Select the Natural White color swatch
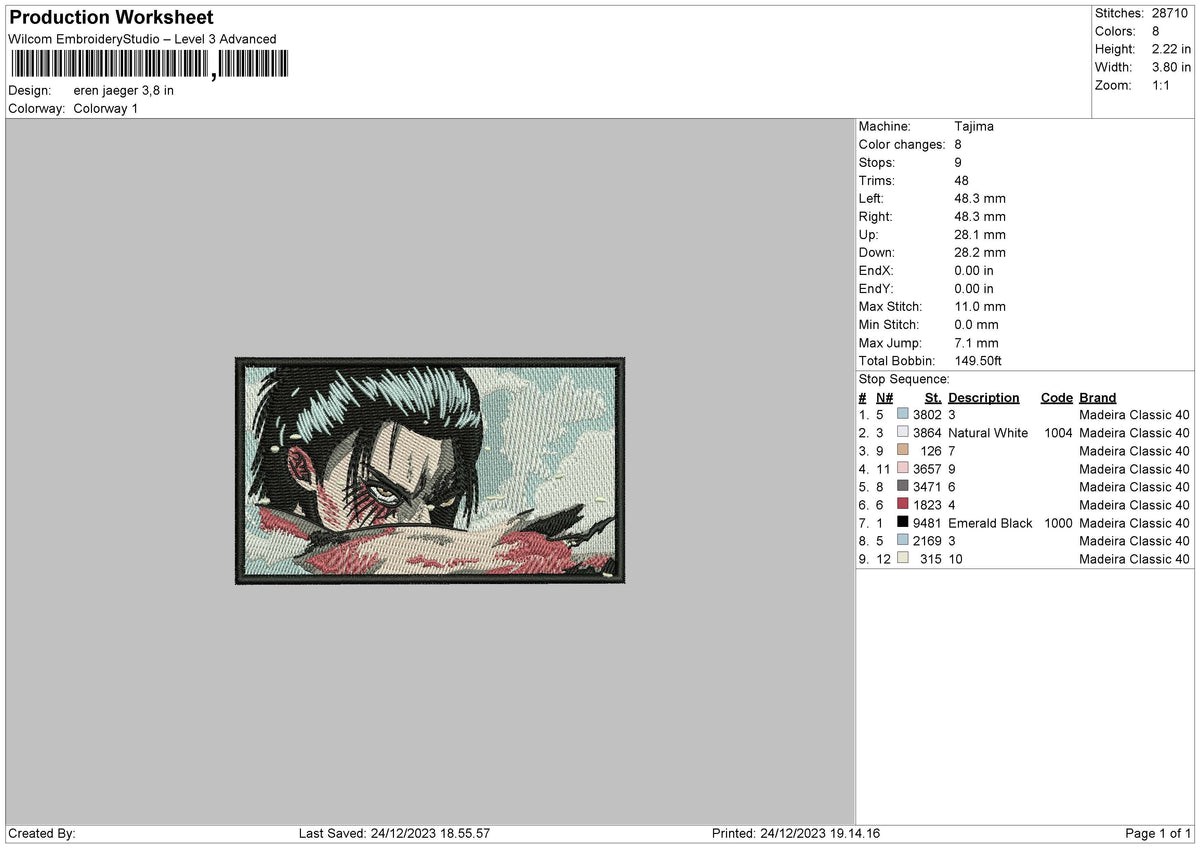 click(x=903, y=433)
